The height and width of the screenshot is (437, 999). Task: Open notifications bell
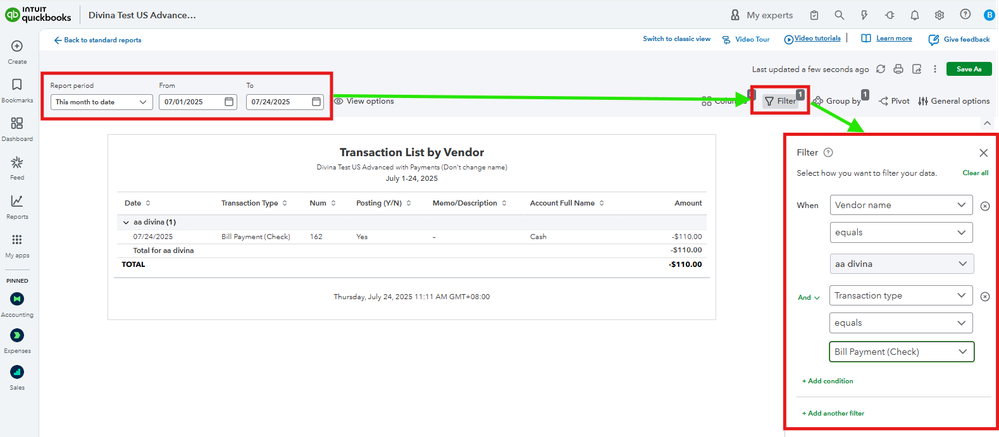click(914, 15)
